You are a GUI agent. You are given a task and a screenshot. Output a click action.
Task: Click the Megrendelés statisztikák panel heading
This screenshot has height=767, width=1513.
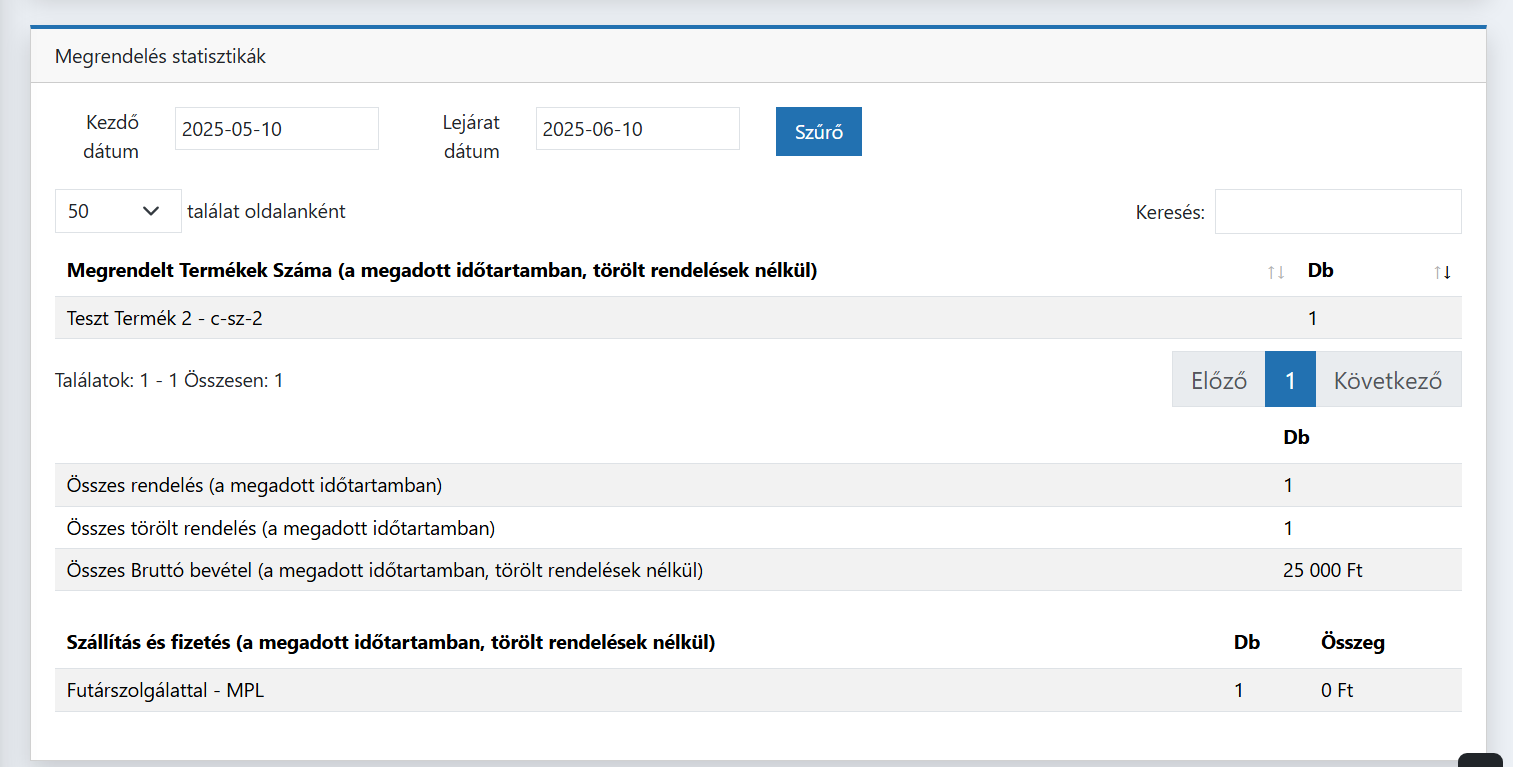point(160,57)
